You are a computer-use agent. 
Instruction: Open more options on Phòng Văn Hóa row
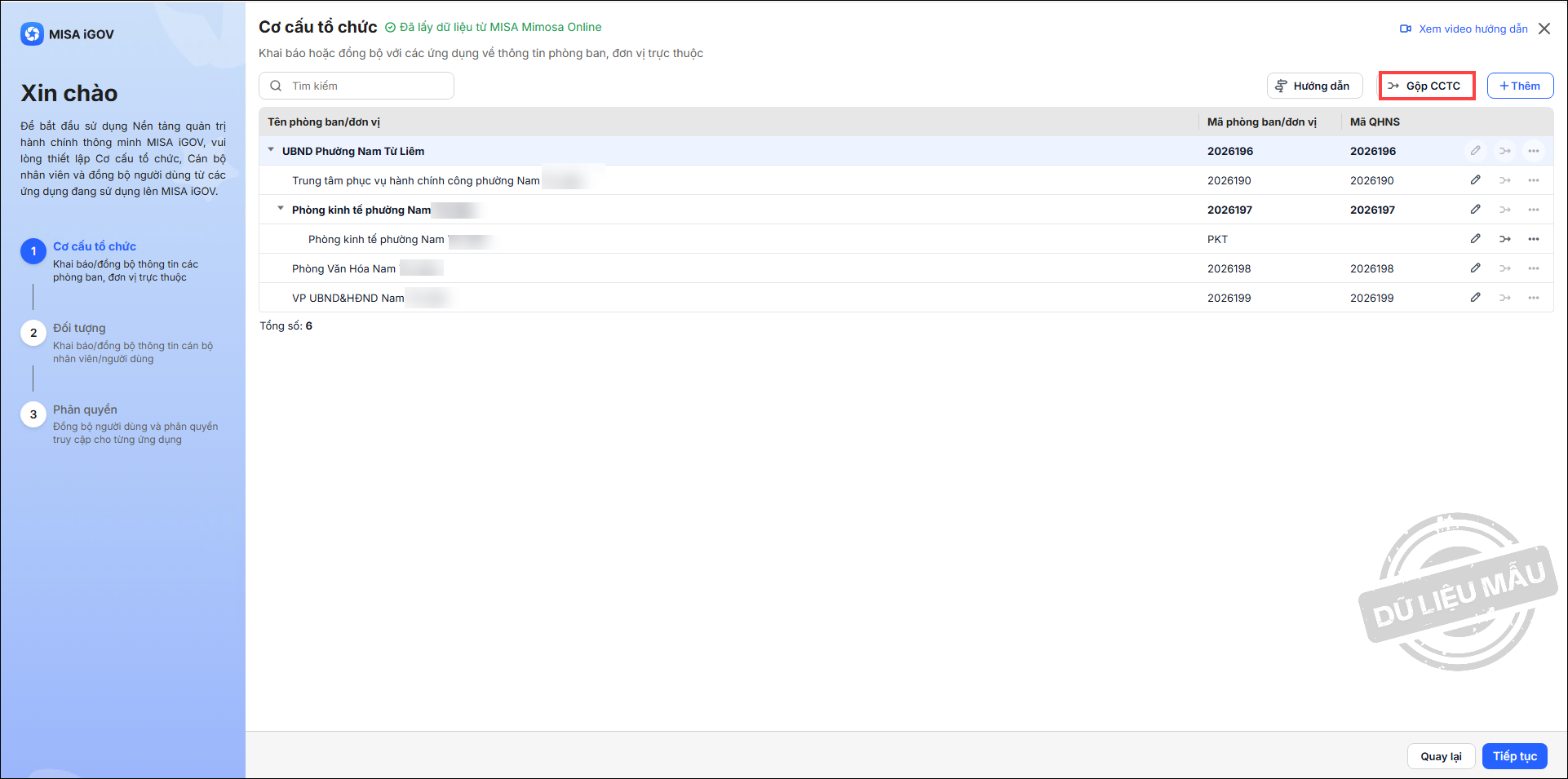click(x=1534, y=268)
